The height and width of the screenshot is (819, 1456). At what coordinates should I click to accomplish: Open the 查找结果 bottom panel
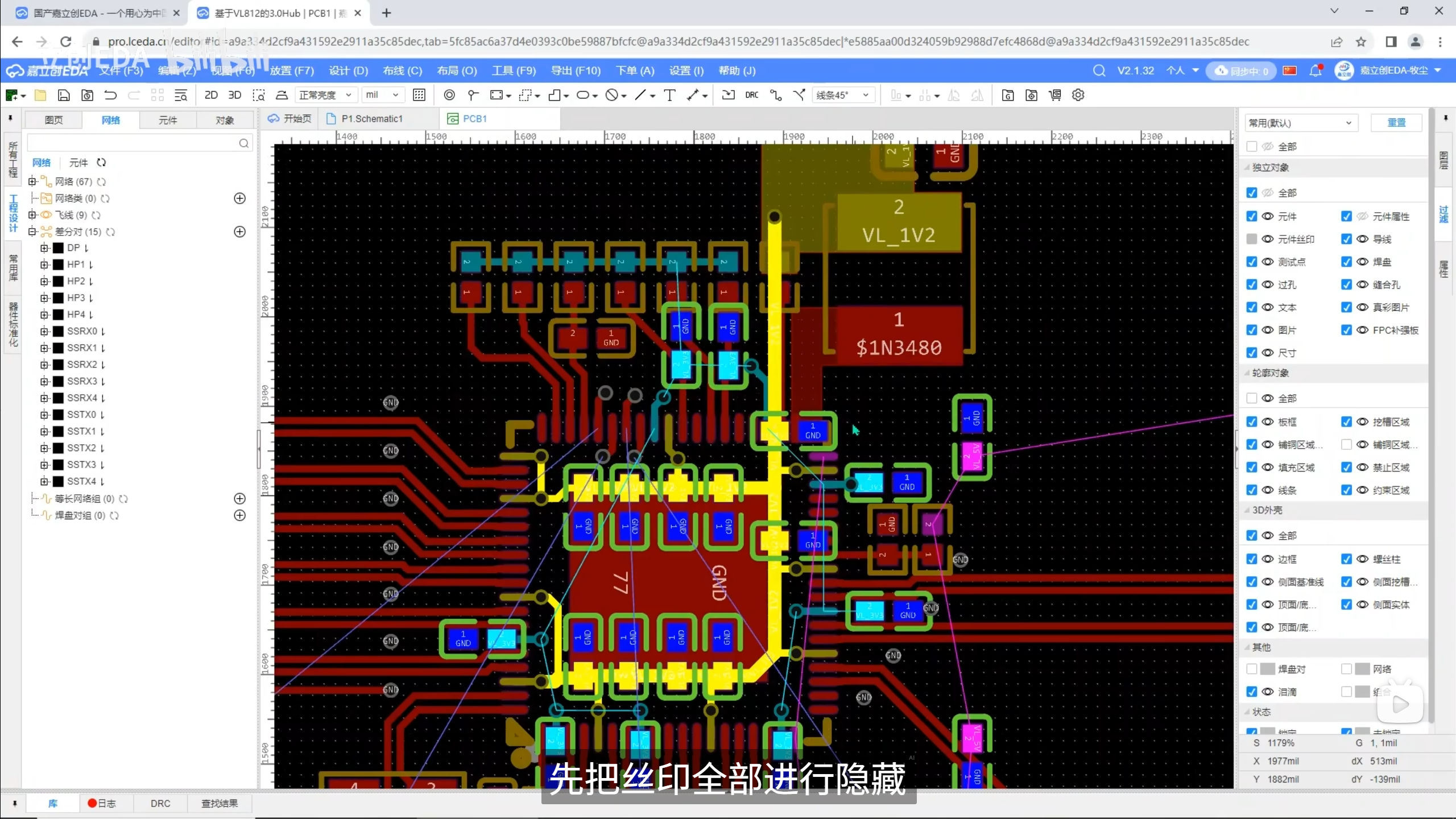coord(220,803)
